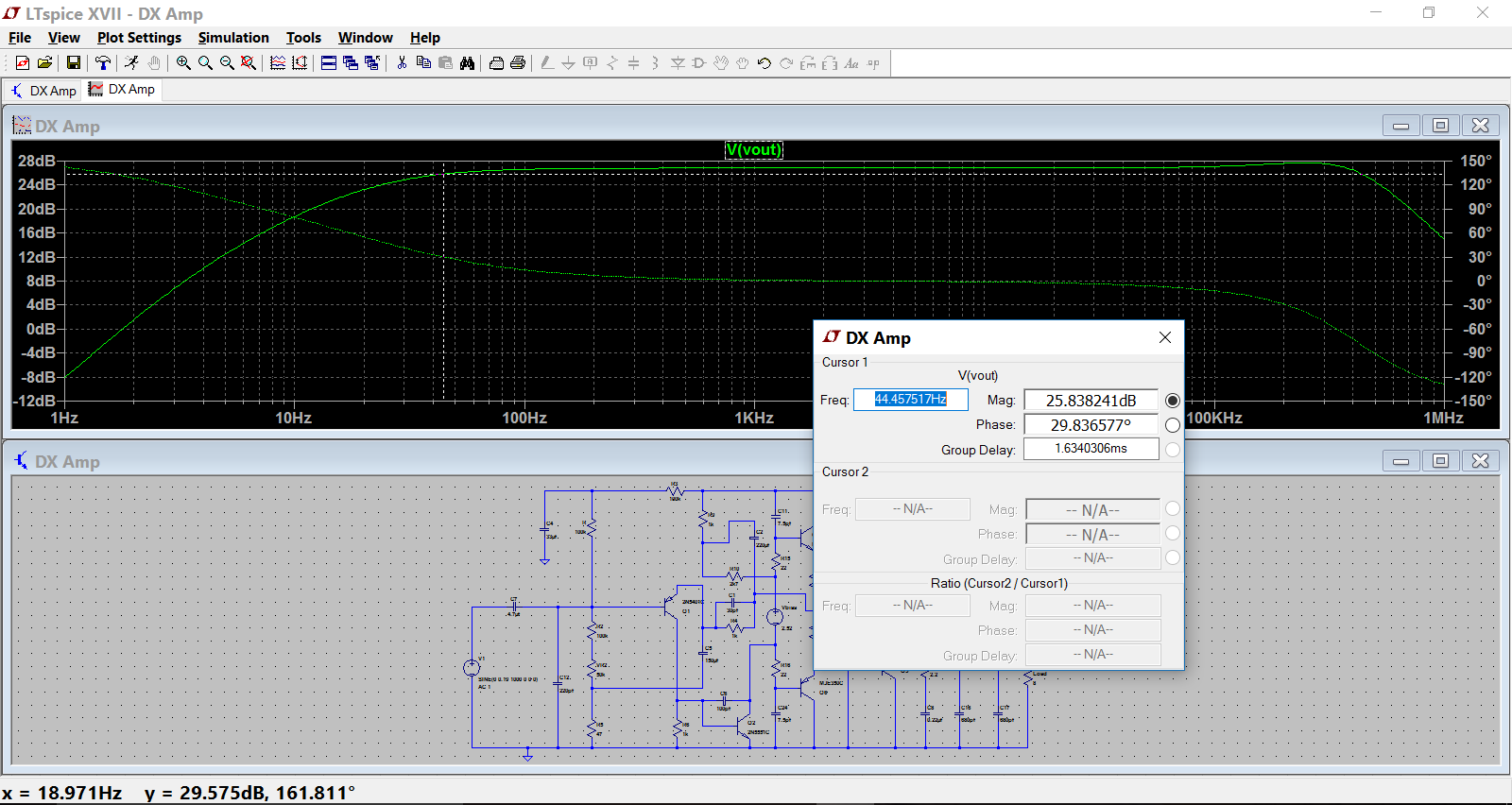Minimize the DX Amp schematic sub-window
The width and height of the screenshot is (1512, 805).
[1400, 461]
